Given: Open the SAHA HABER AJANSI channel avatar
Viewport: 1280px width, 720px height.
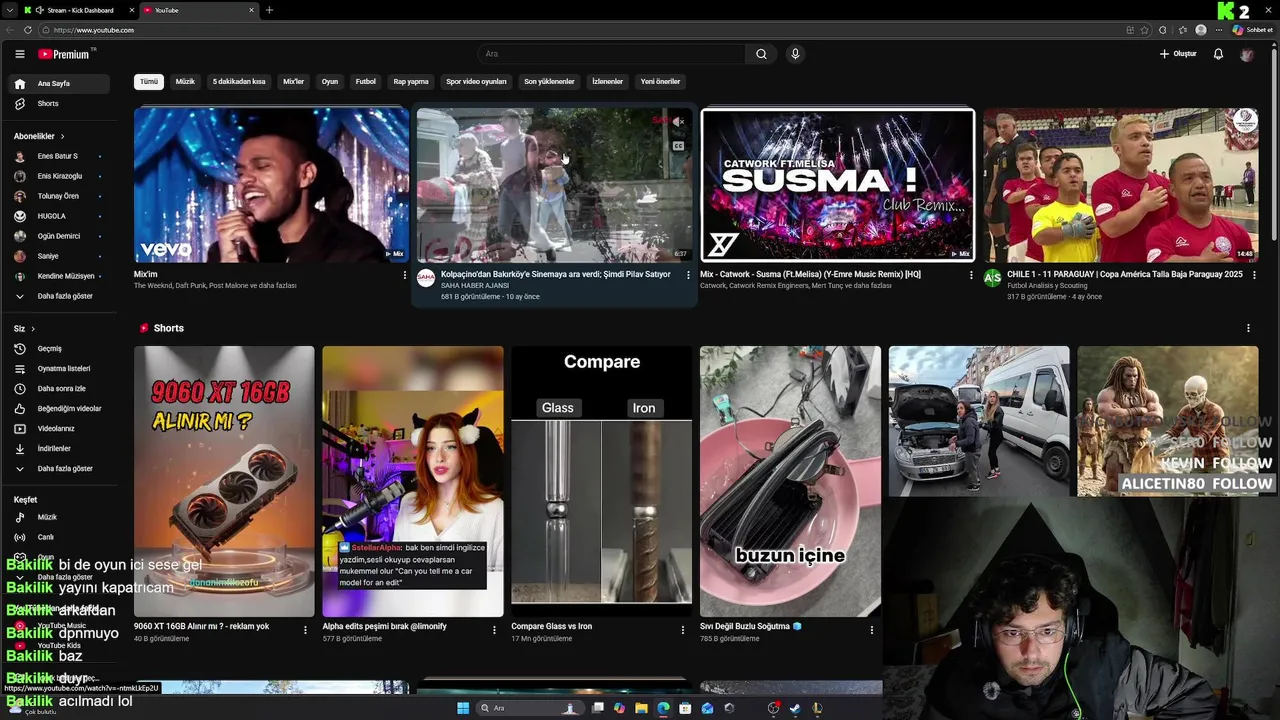Looking at the screenshot, I should (x=426, y=278).
